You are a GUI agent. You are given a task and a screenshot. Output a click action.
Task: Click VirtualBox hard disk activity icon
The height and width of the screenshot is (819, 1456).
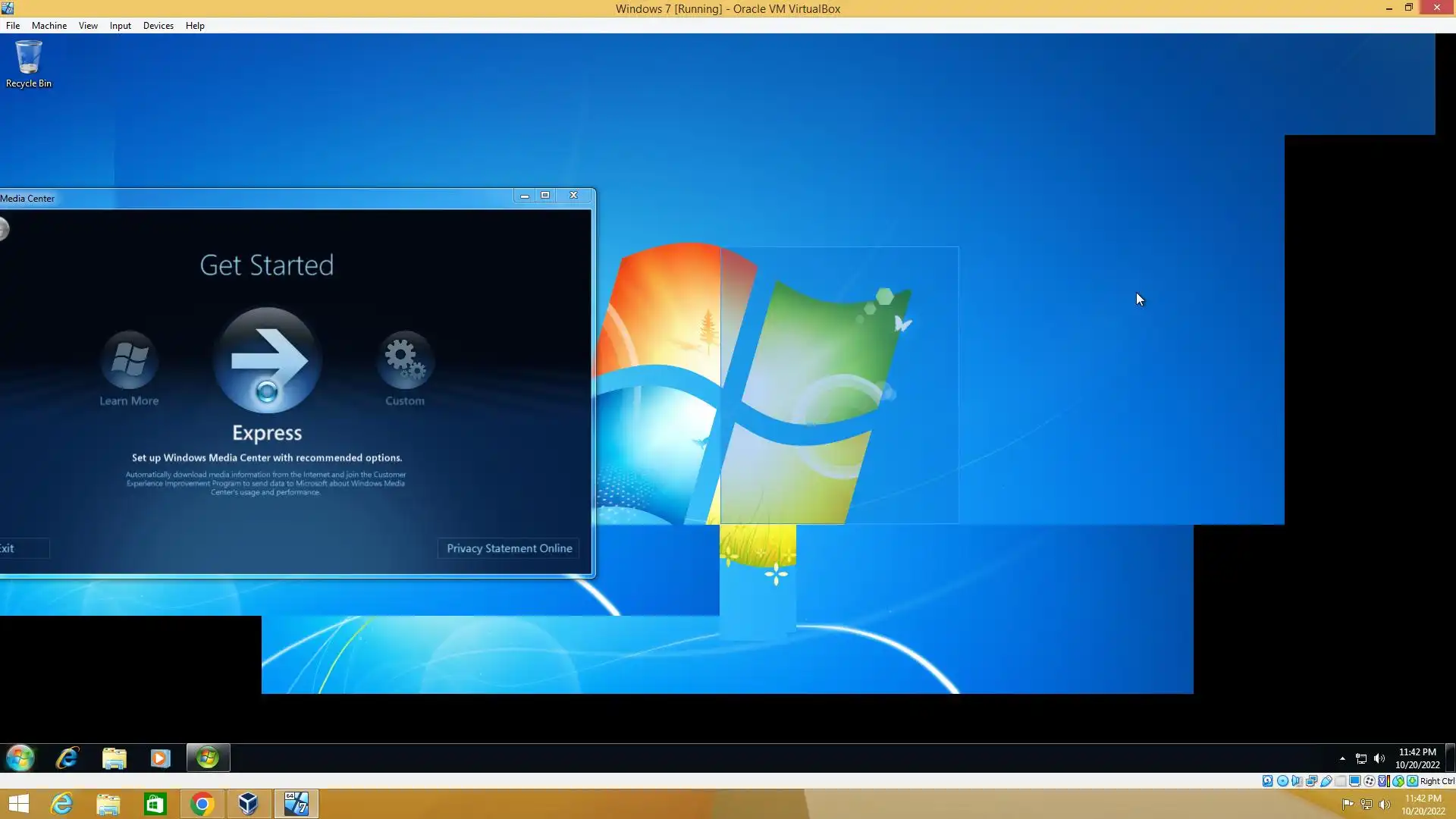(x=1268, y=781)
